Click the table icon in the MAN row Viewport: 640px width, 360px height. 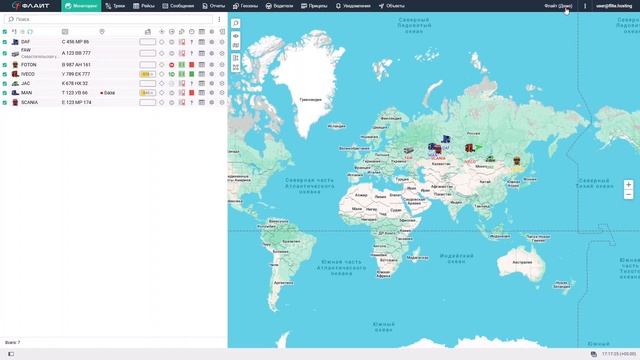(202, 93)
